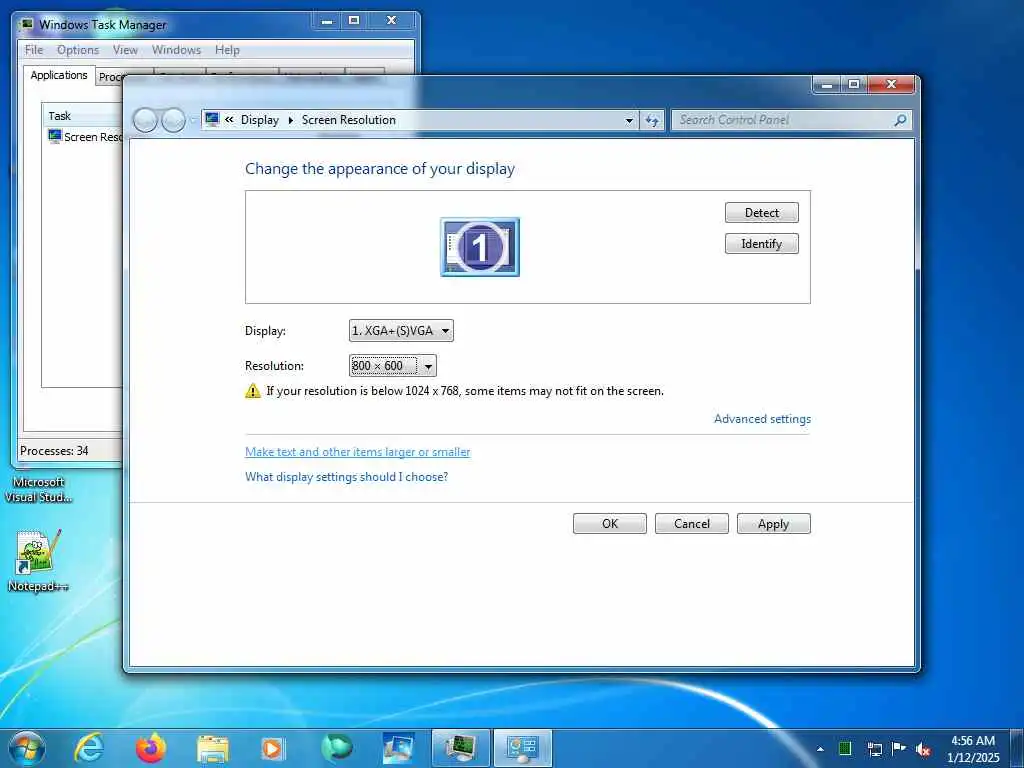Viewport: 1024px width, 768px height.
Task: Click the search magnifier icon
Action: (900, 120)
